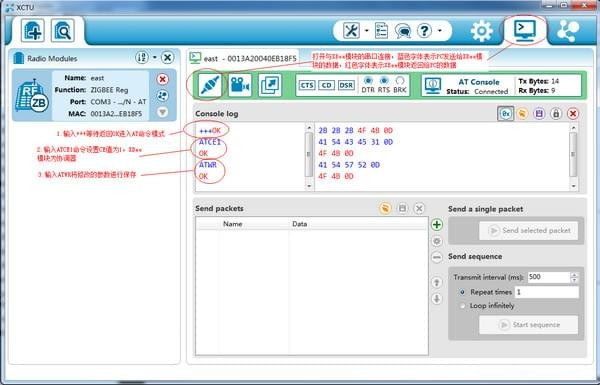Add new packet with plus button
600x385 pixels.
pyautogui.click(x=437, y=225)
